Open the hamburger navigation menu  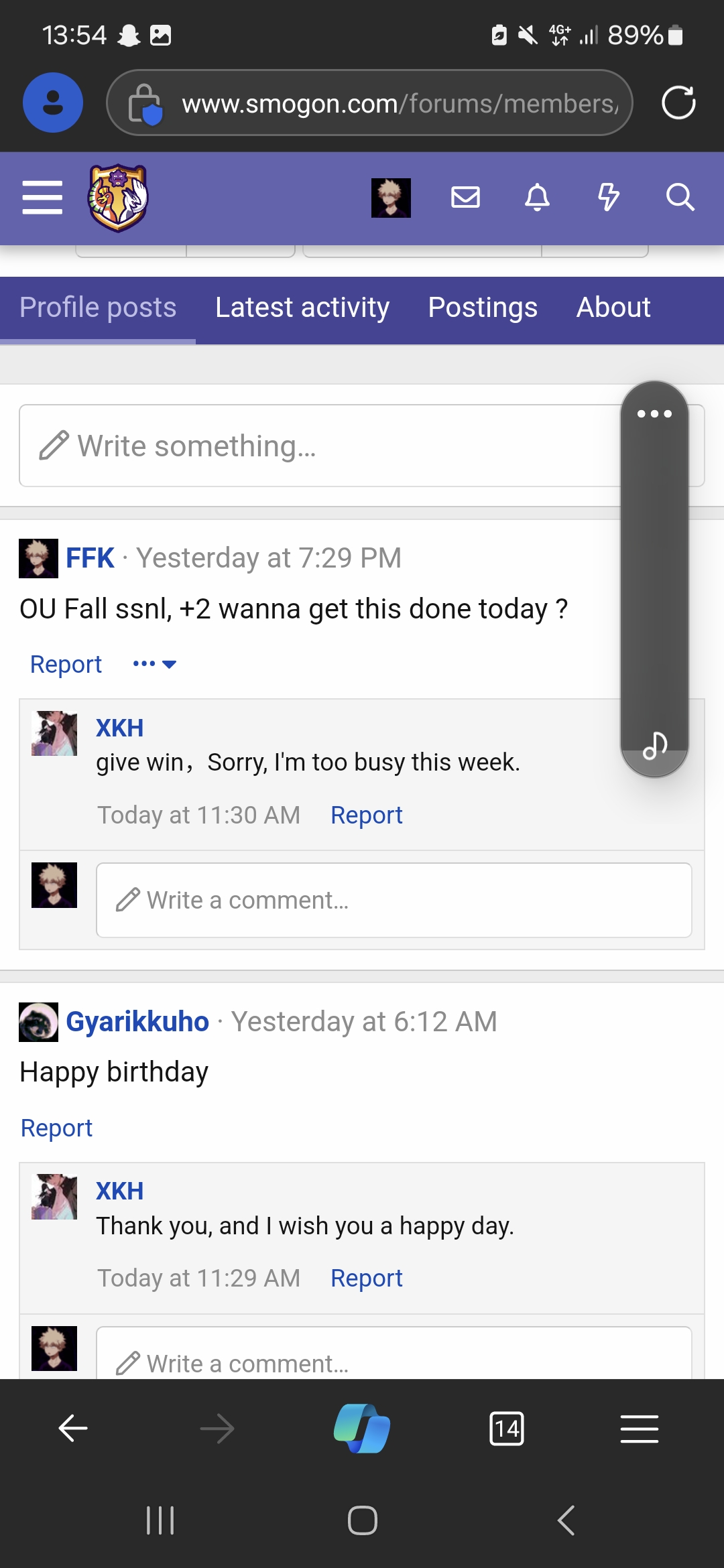(x=42, y=198)
